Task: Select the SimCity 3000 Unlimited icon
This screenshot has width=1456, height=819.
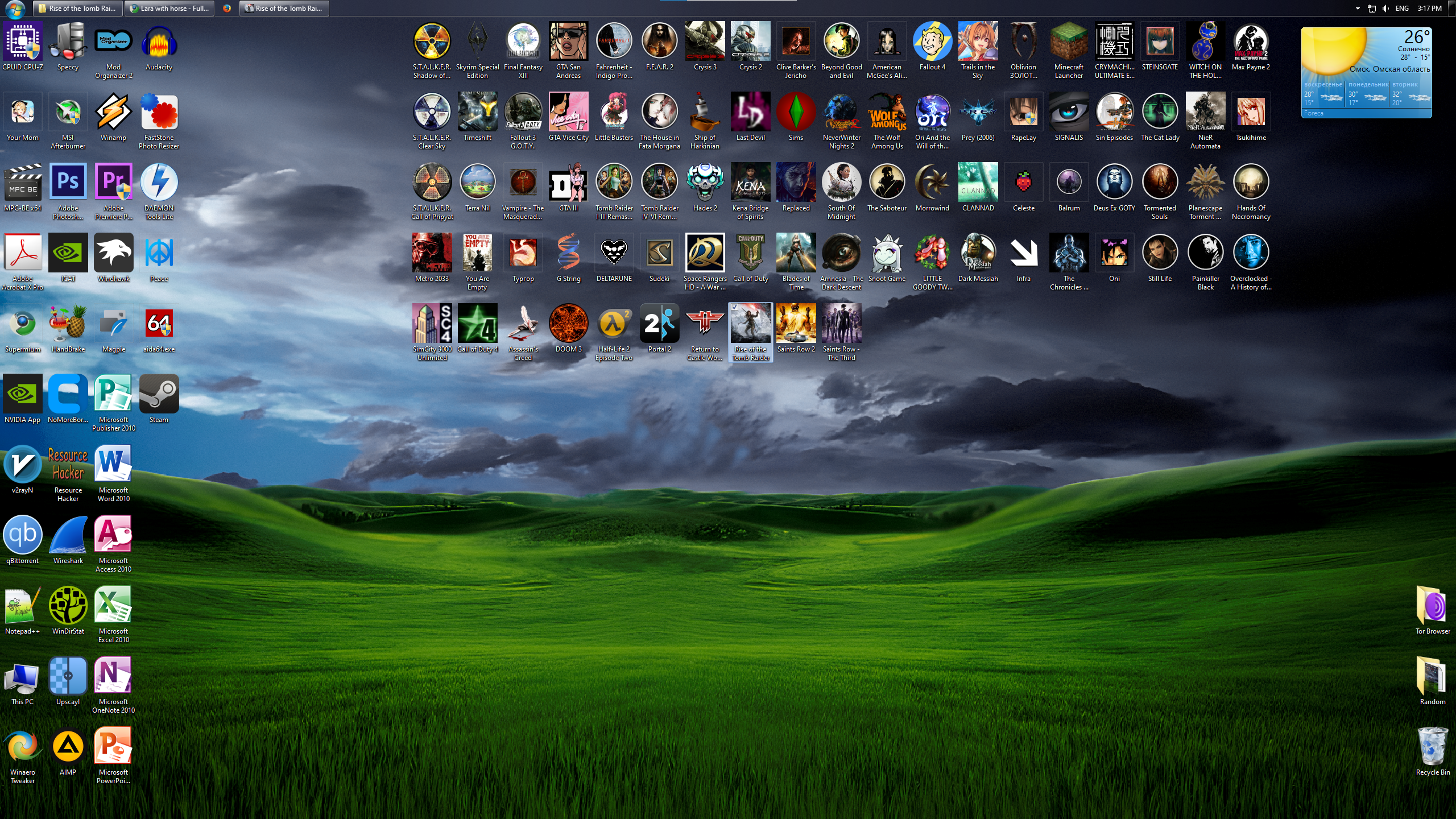Action: tap(432, 323)
